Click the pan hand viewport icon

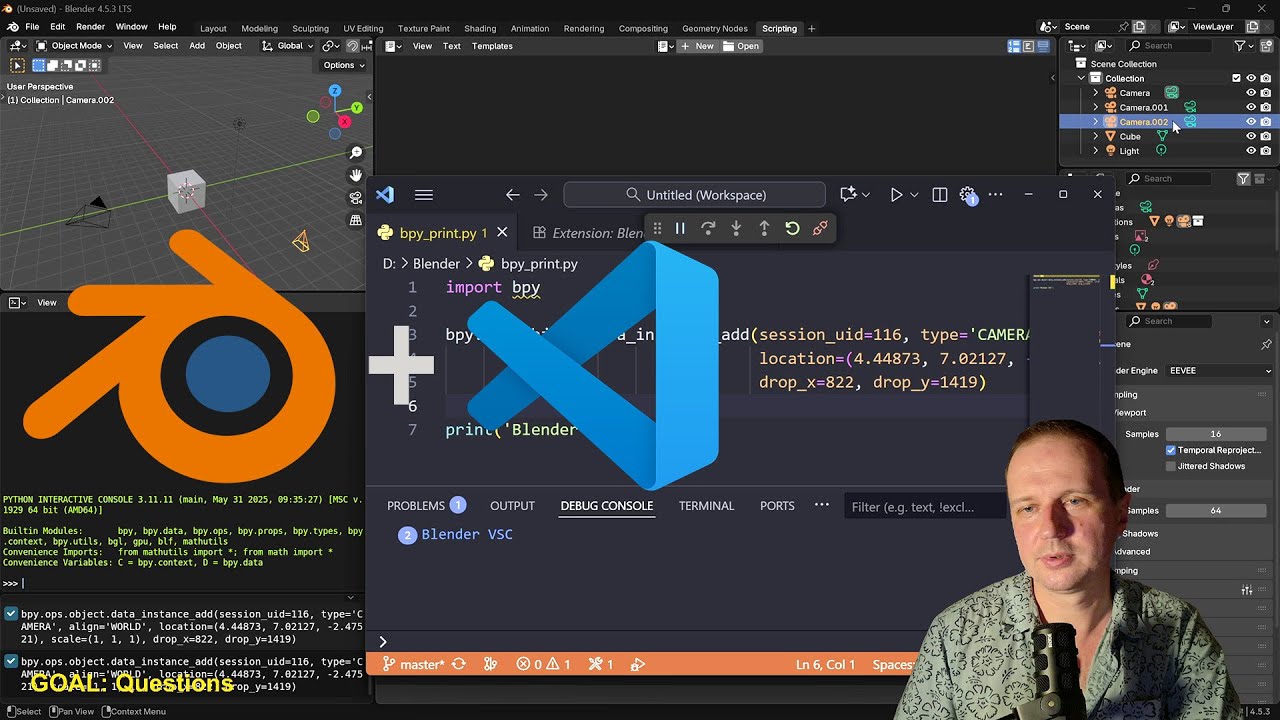pyautogui.click(x=356, y=175)
